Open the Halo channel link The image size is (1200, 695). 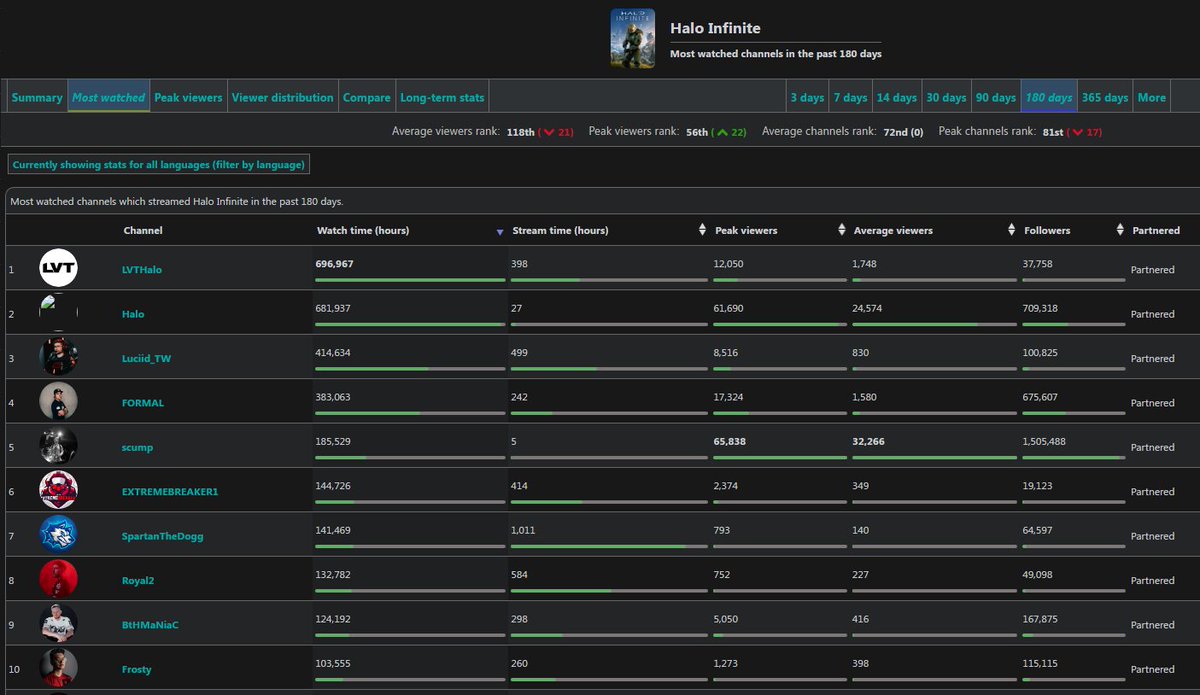pos(133,314)
